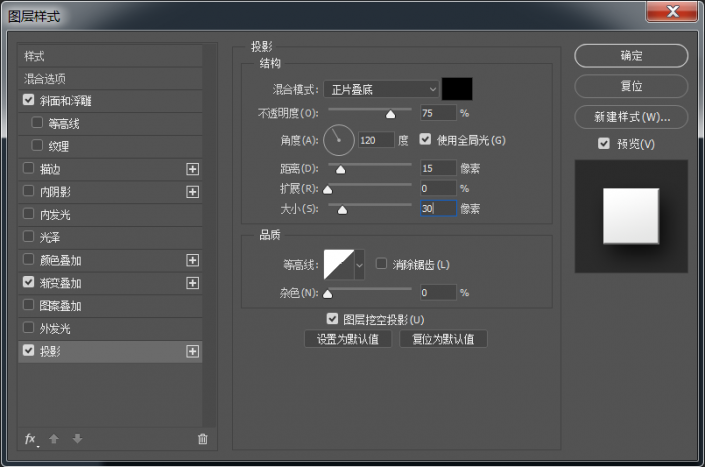Click the style preview thumbnail

(631, 216)
